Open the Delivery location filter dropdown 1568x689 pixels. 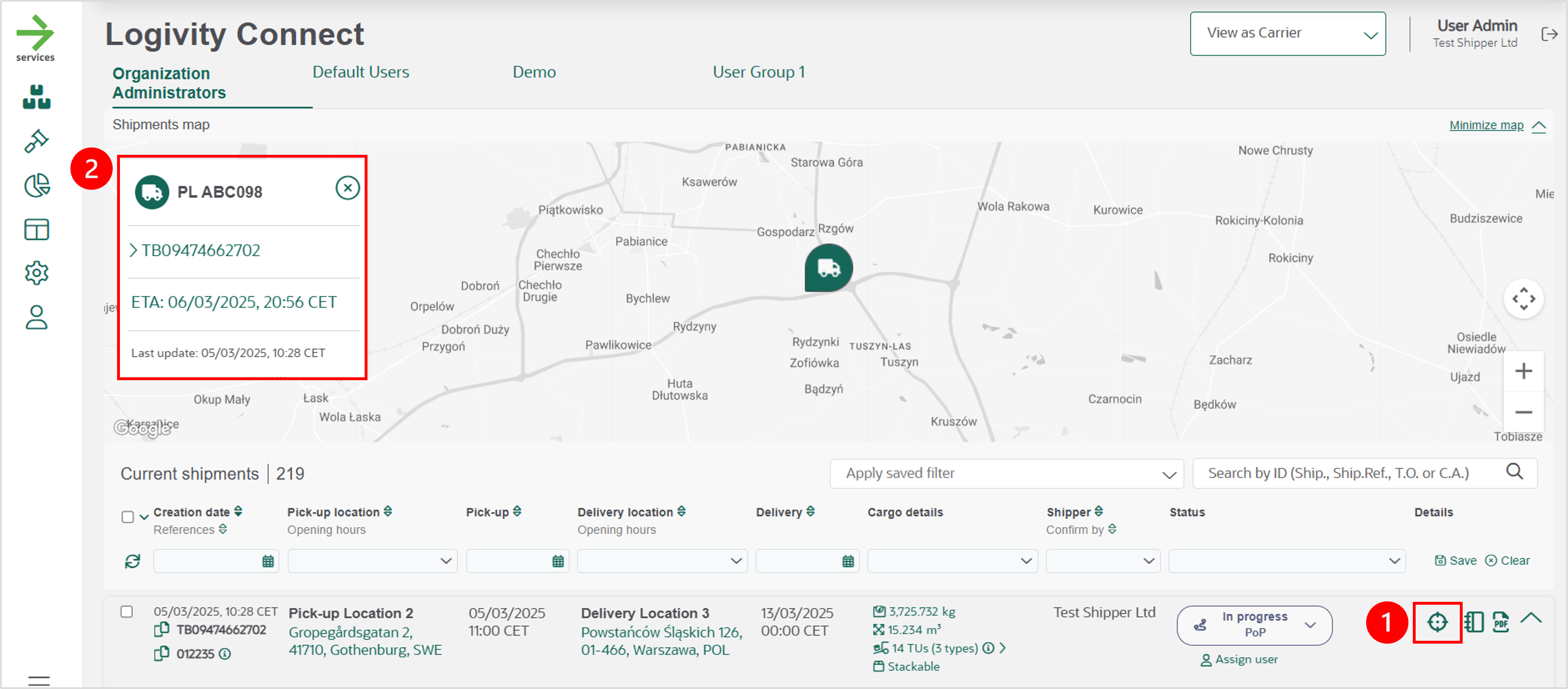click(662, 561)
